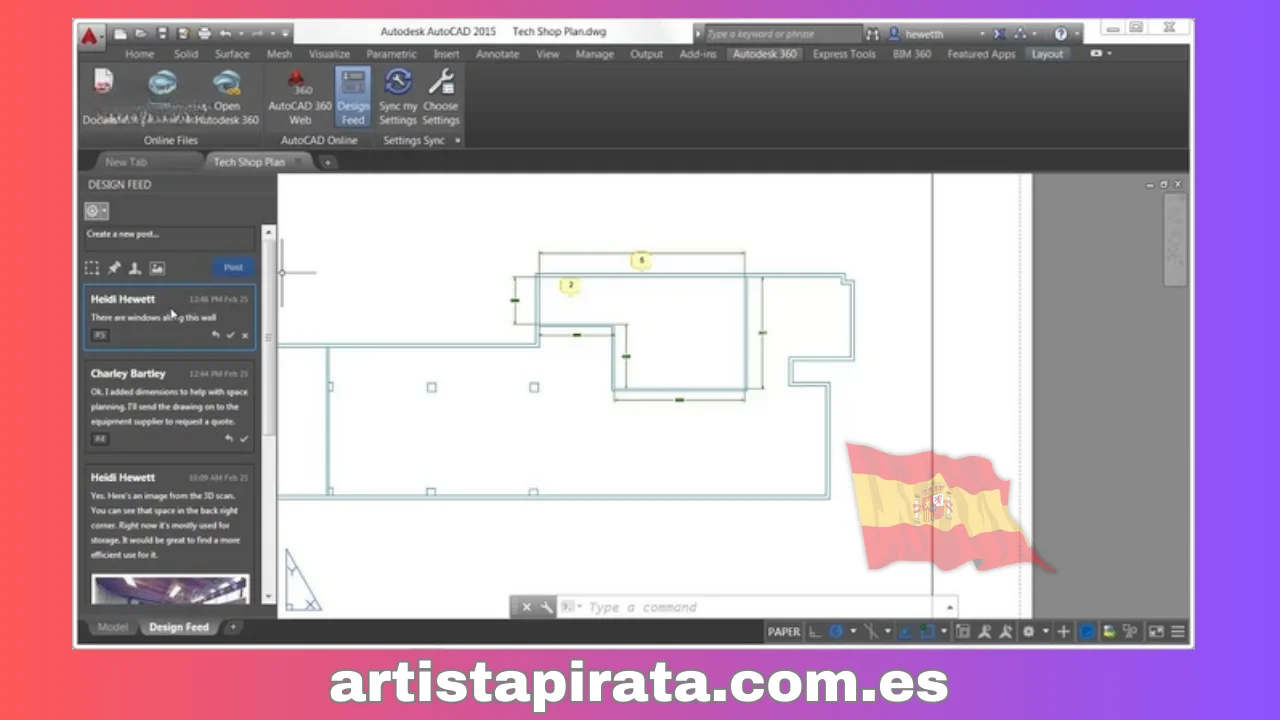Click the attach image icon in Design Feed

click(157, 268)
